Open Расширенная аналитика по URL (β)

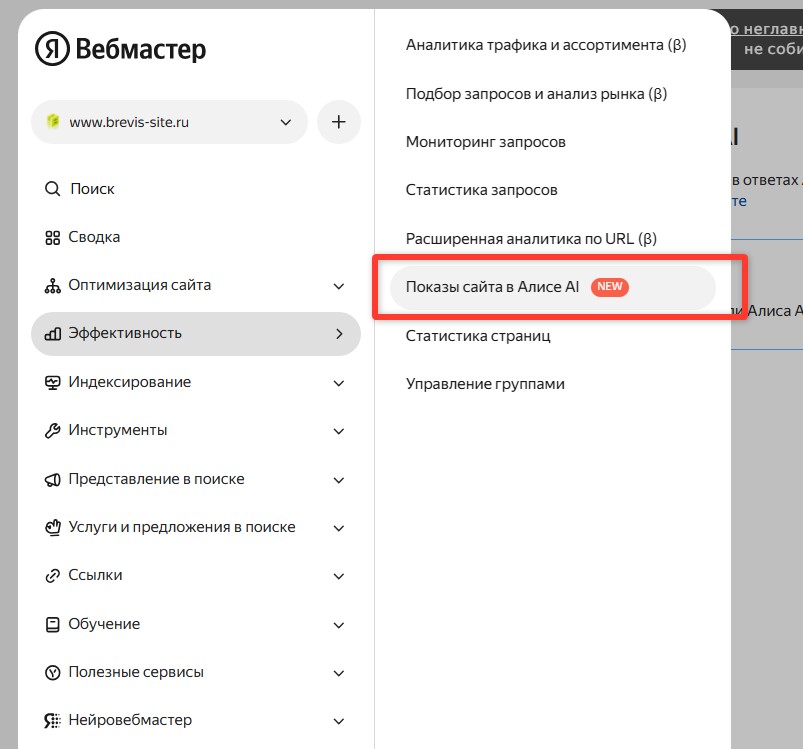click(531, 239)
